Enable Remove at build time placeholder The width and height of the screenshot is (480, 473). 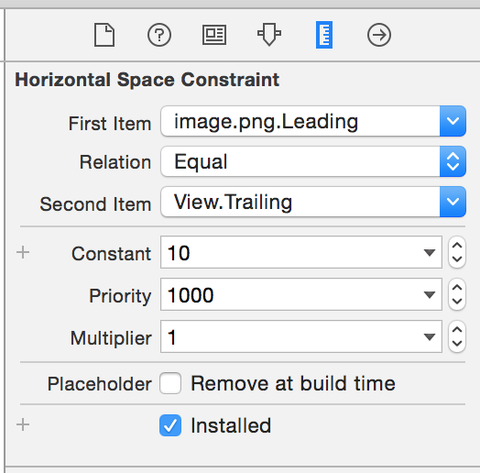170,383
